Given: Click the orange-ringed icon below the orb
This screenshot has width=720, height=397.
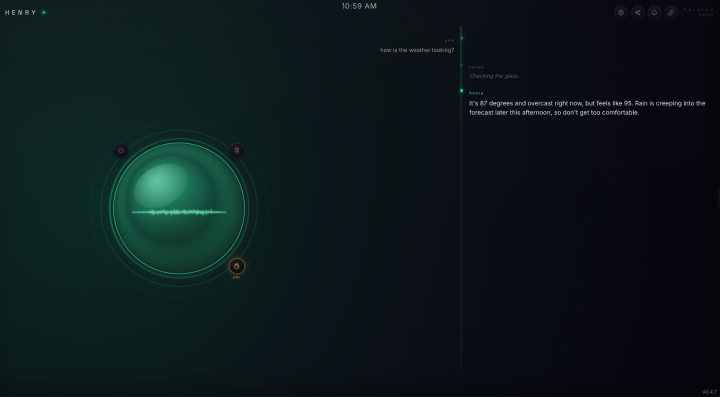Looking at the screenshot, I should (237, 266).
